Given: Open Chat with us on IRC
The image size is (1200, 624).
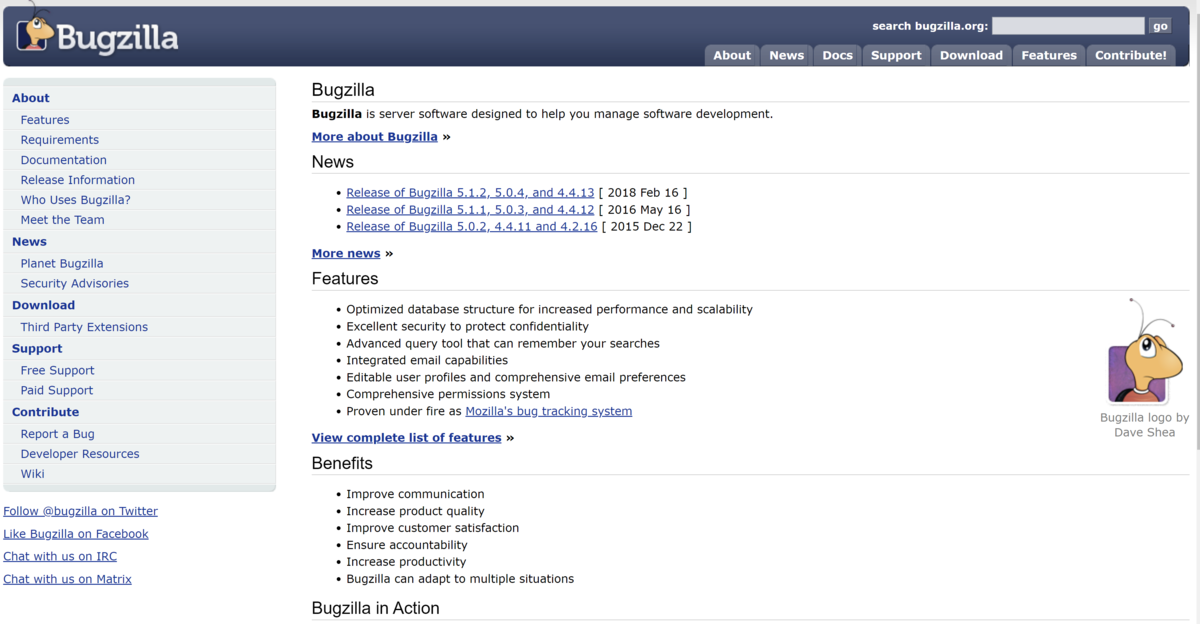Looking at the screenshot, I should 60,557.
